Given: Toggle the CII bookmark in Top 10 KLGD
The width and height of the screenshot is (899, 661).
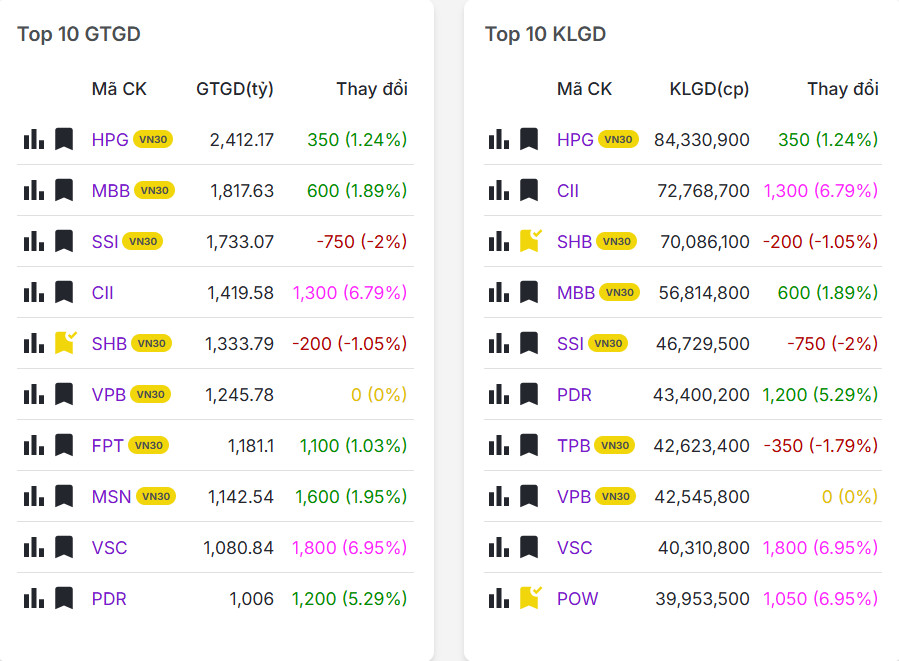Looking at the screenshot, I should 529,190.
